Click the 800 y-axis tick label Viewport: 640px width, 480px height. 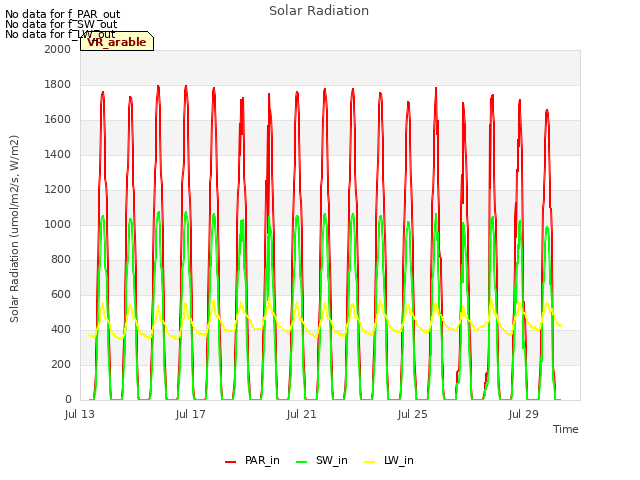coord(61,260)
